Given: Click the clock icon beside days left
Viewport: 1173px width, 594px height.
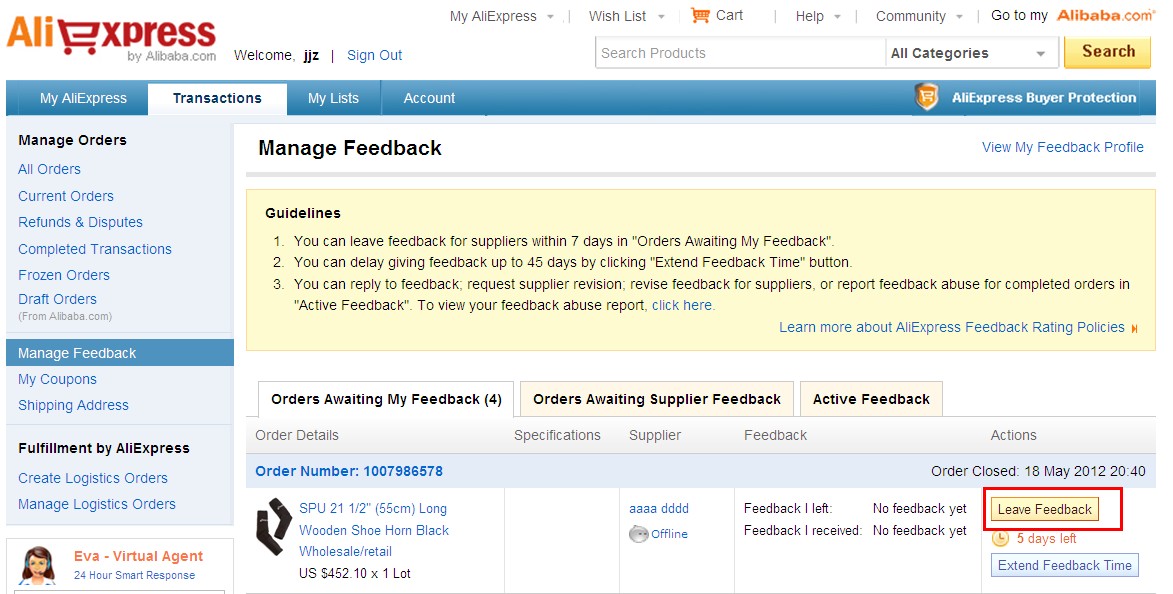Looking at the screenshot, I should [x=1000, y=539].
